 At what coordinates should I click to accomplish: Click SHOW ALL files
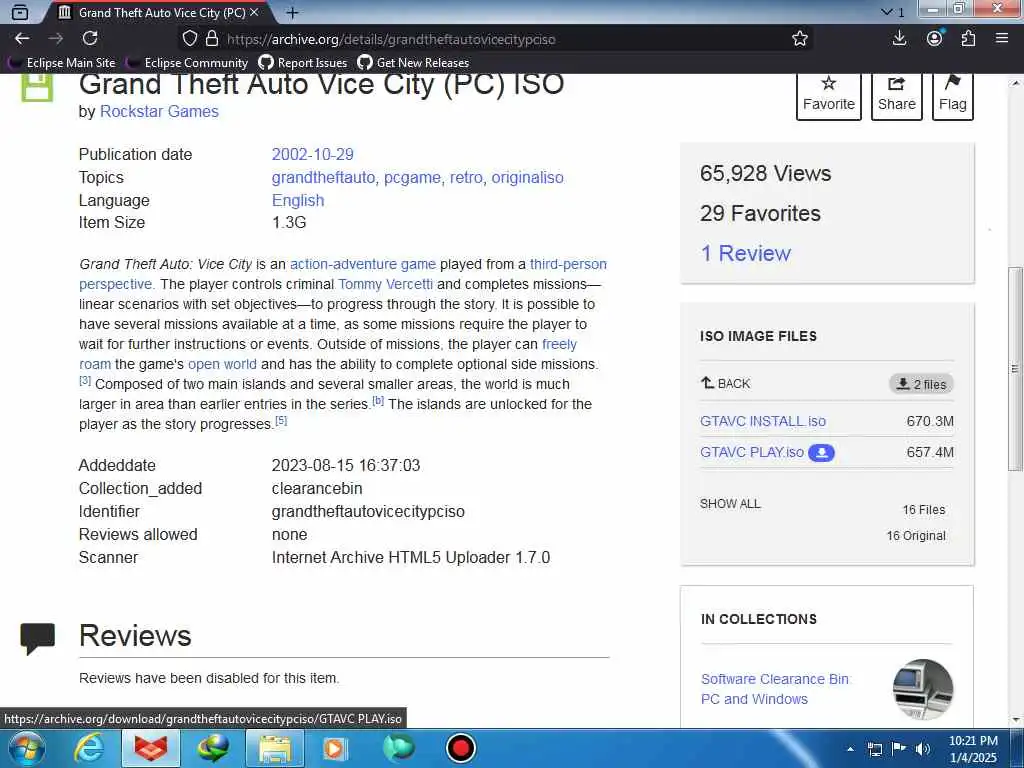(x=730, y=504)
